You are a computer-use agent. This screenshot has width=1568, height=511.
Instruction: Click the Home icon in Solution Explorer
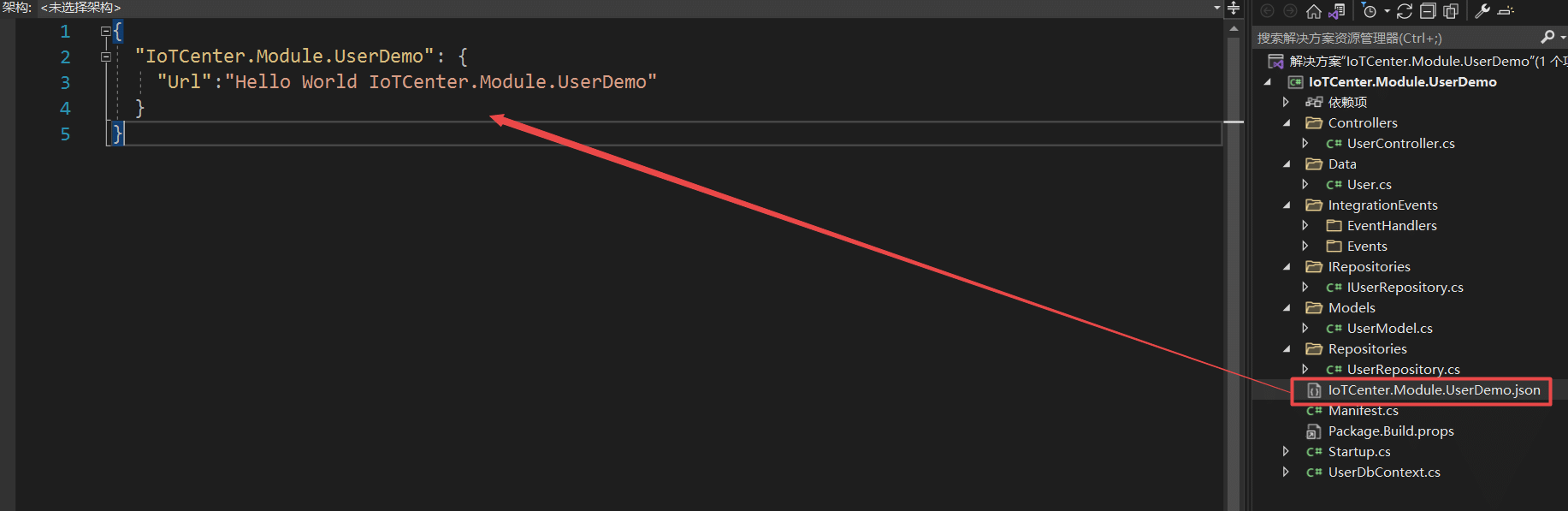pyautogui.click(x=1314, y=11)
